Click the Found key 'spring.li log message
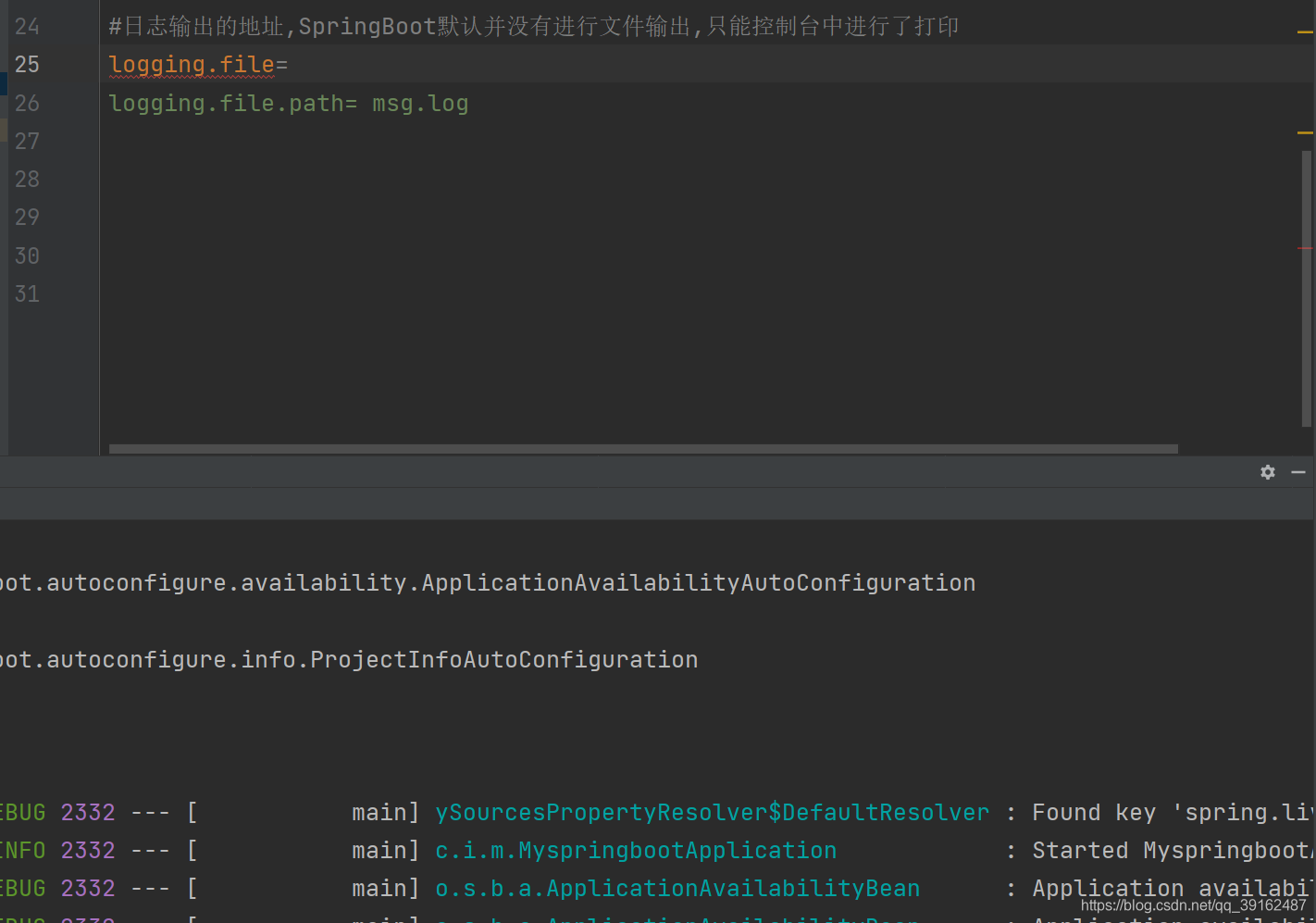1316x923 pixels. pos(1173,812)
